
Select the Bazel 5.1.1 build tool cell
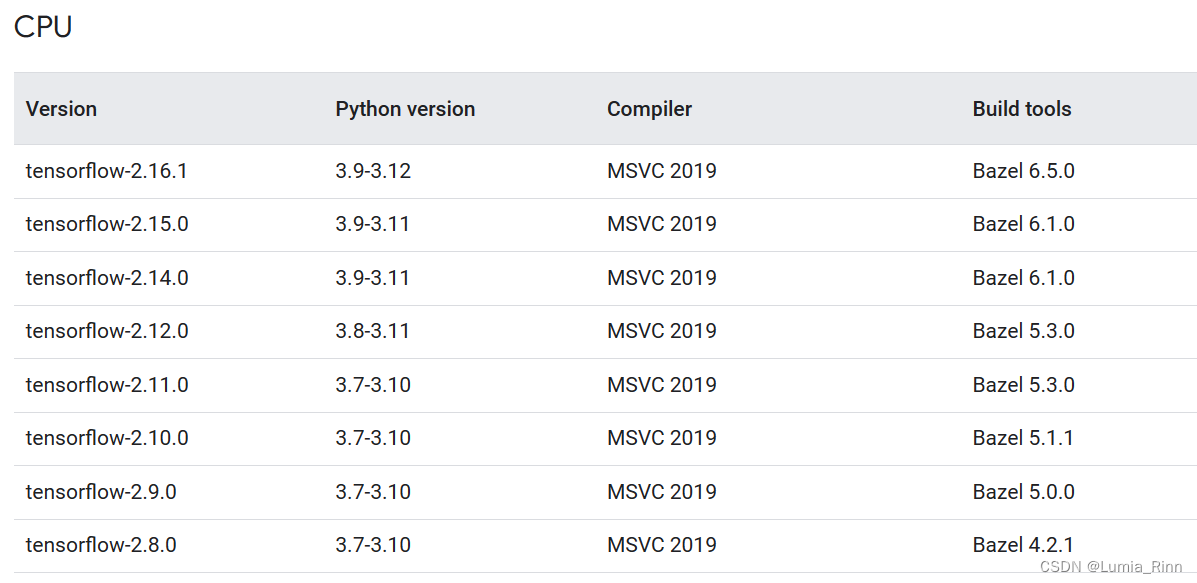(x=1022, y=438)
